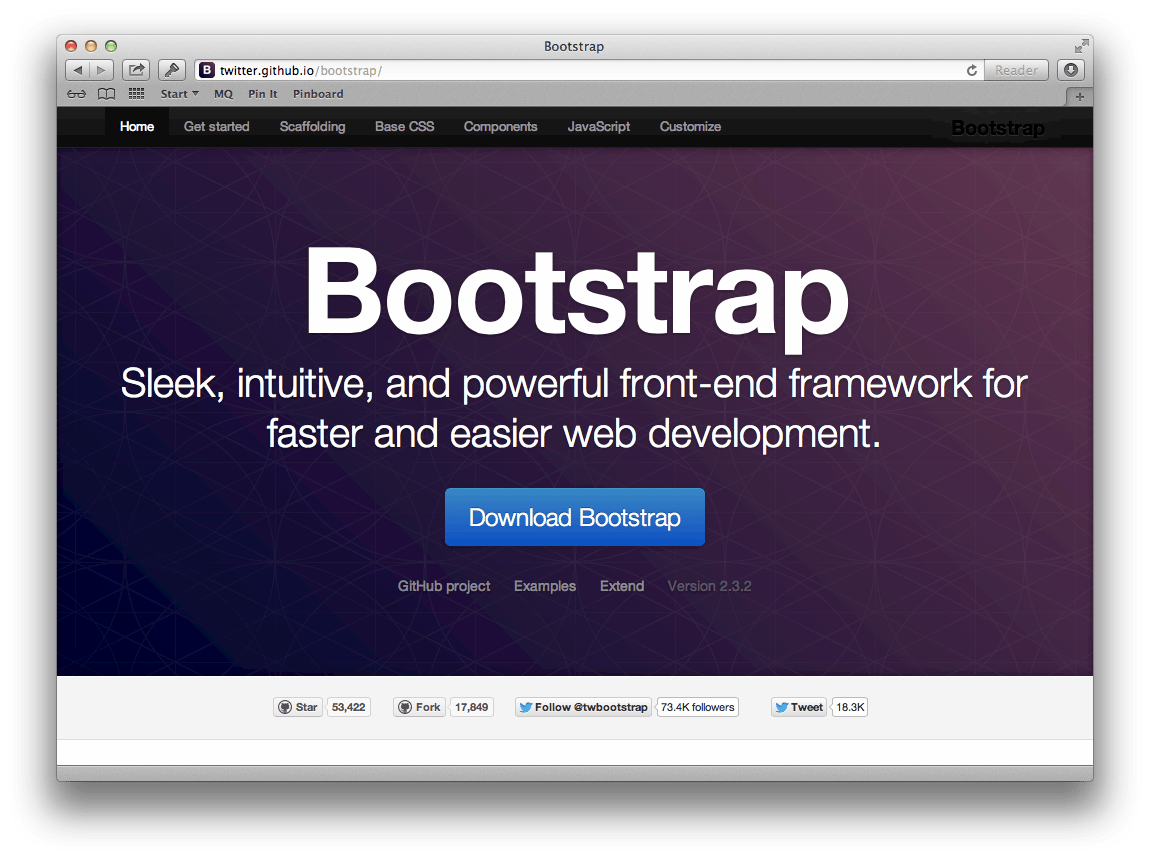Viewport: 1150px width, 860px height.
Task: Click the MQ bookmark
Action: [x=223, y=94]
